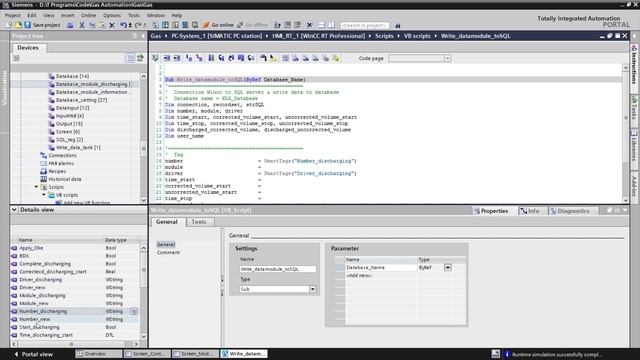Click the search binoculars icon
This screenshot has width=640, height=360.
(398, 25)
